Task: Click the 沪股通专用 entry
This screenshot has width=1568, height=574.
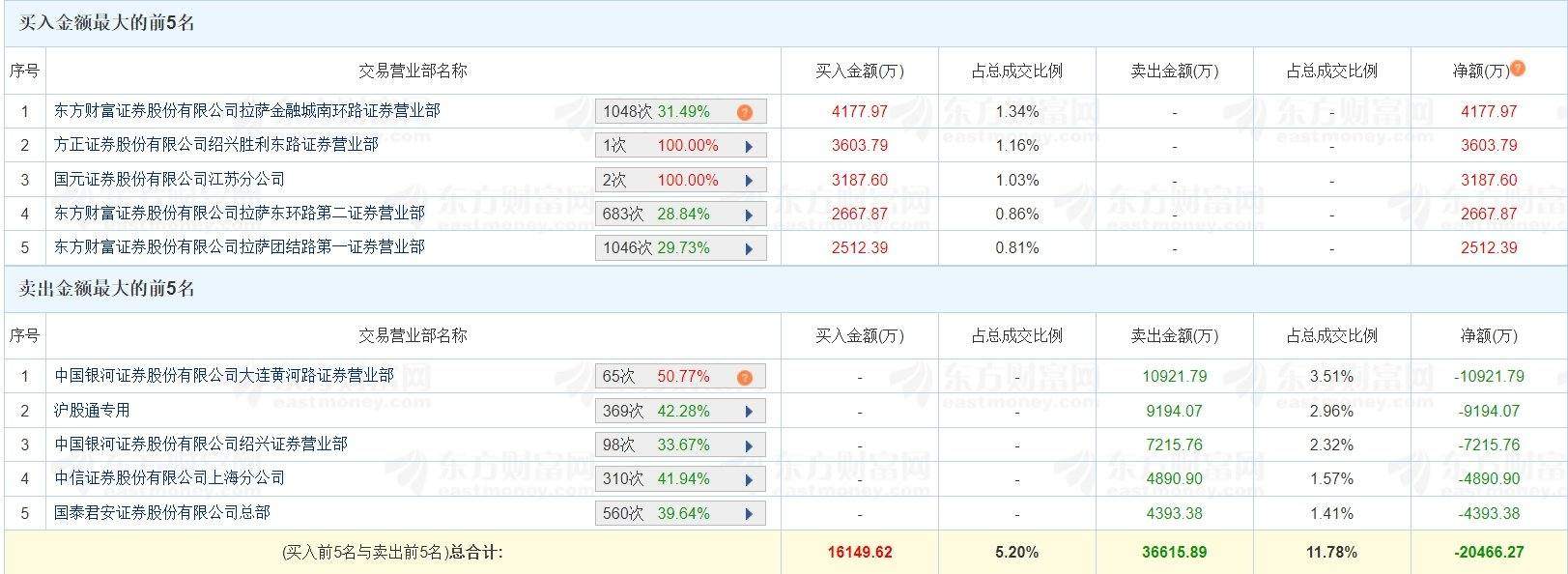Action: point(92,411)
